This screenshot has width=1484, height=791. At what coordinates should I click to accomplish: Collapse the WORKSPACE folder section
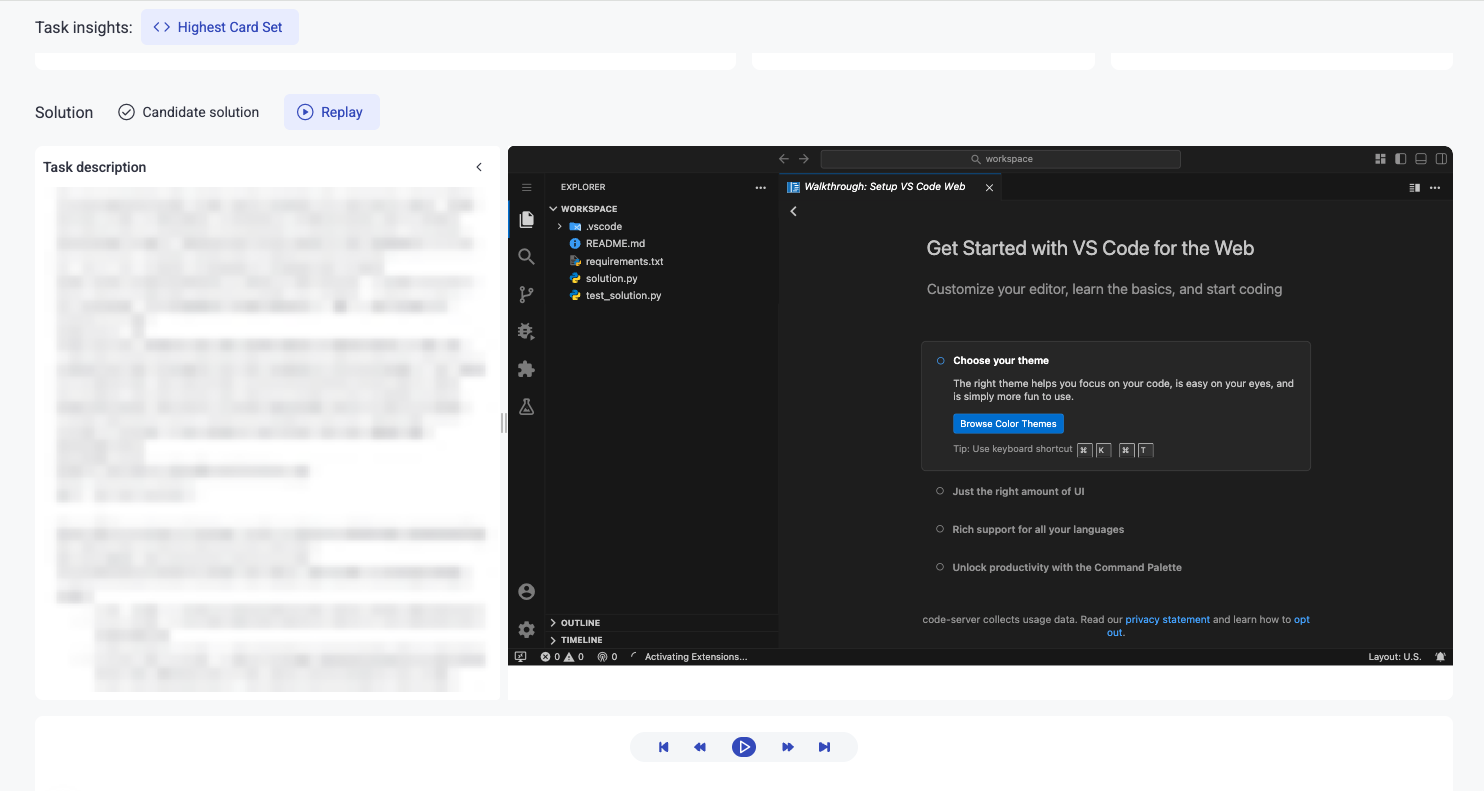tap(661, 209)
